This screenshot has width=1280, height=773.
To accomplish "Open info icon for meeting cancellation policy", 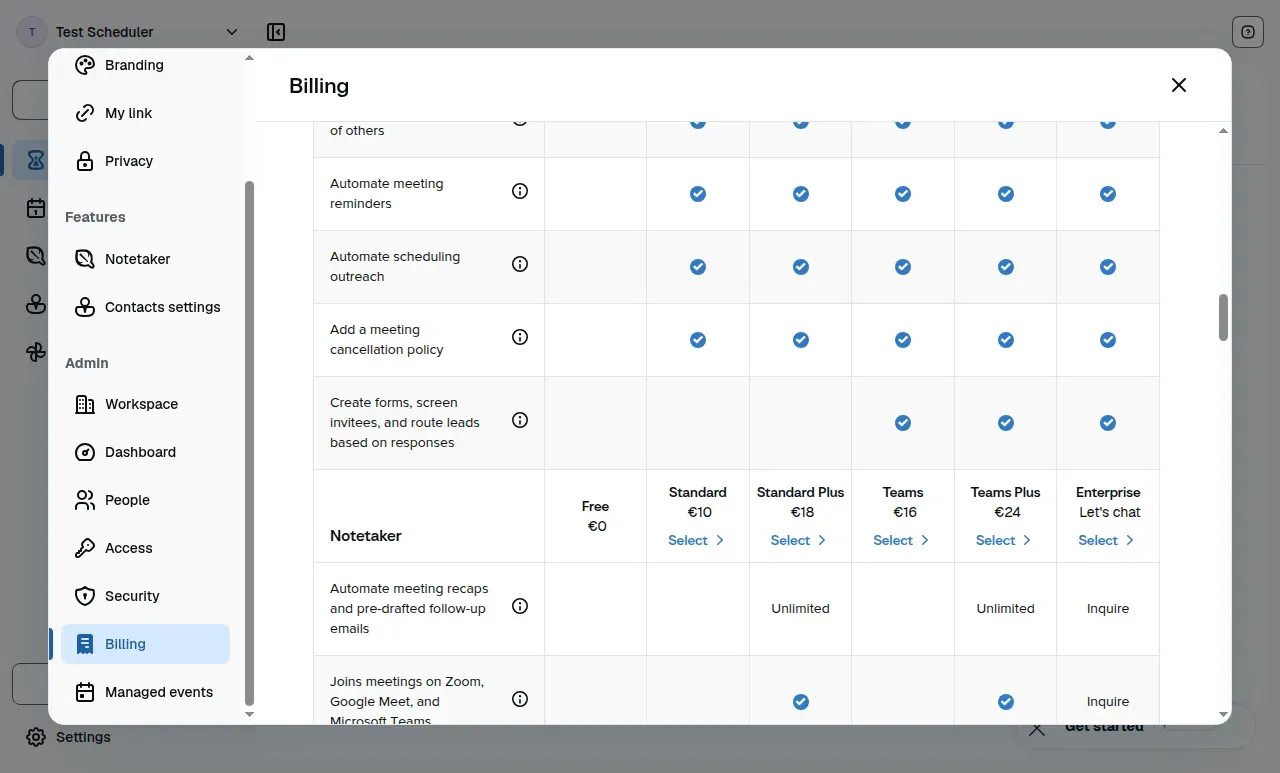I will (x=520, y=337).
